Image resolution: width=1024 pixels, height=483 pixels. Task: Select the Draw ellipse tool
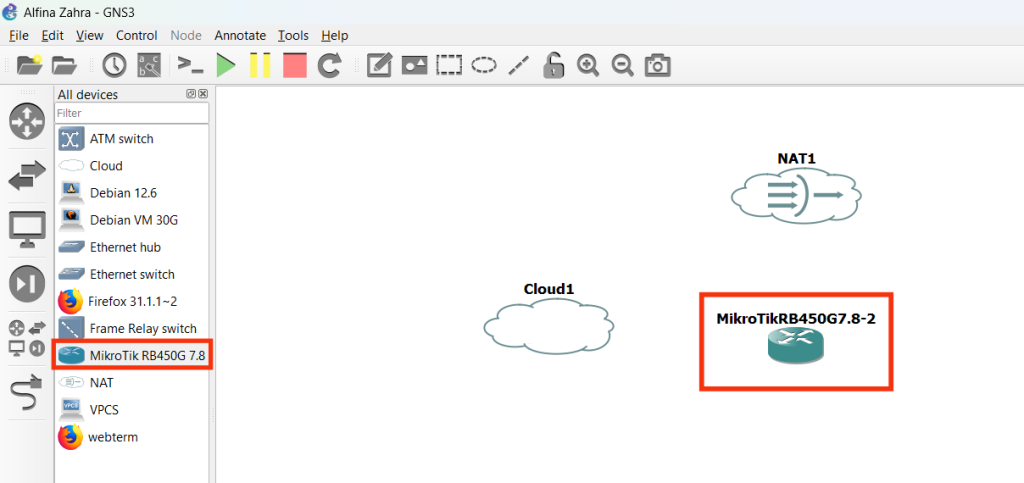484,66
